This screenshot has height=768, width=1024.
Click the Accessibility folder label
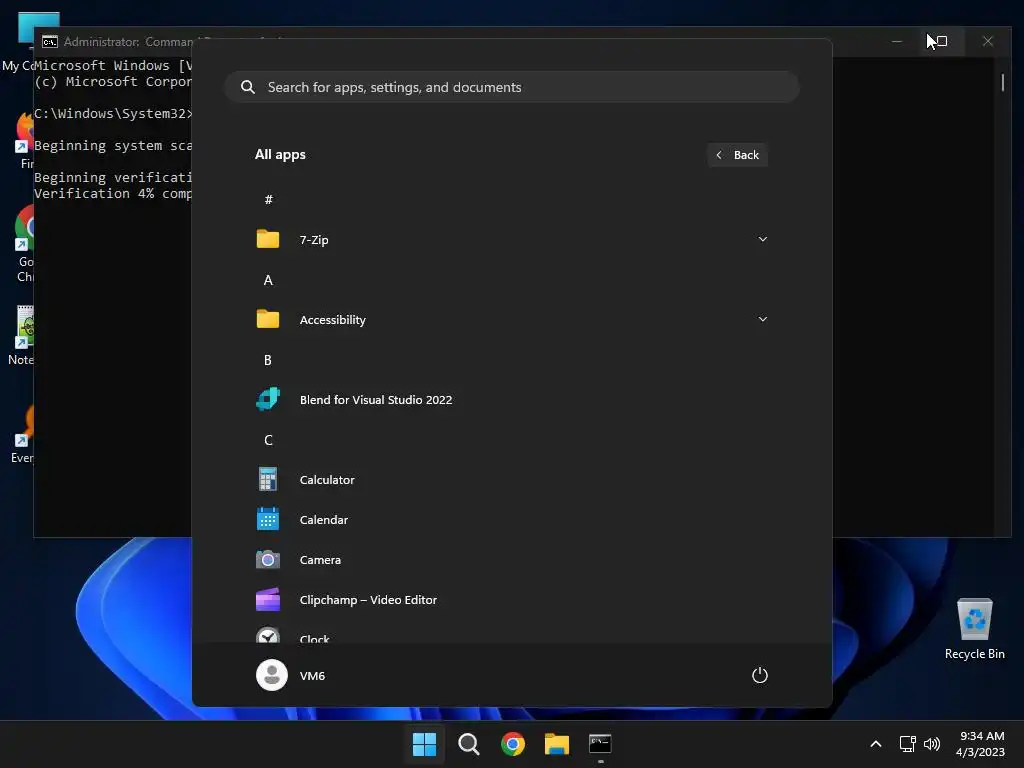332,320
